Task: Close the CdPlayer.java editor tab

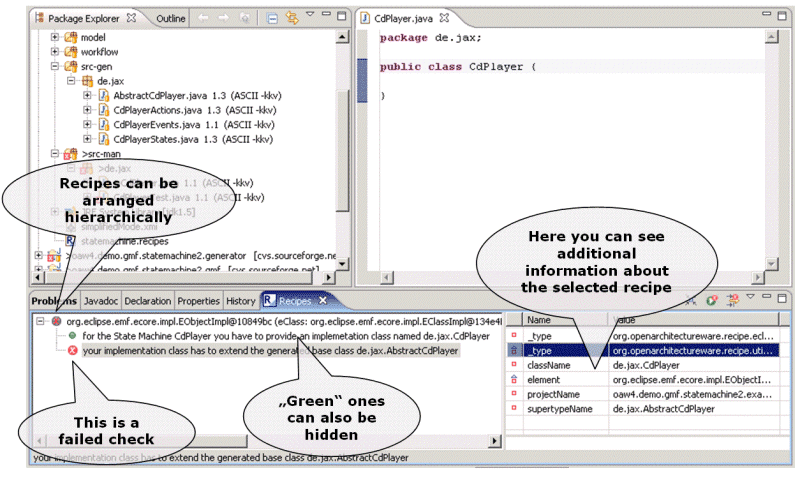Action: tap(445, 18)
